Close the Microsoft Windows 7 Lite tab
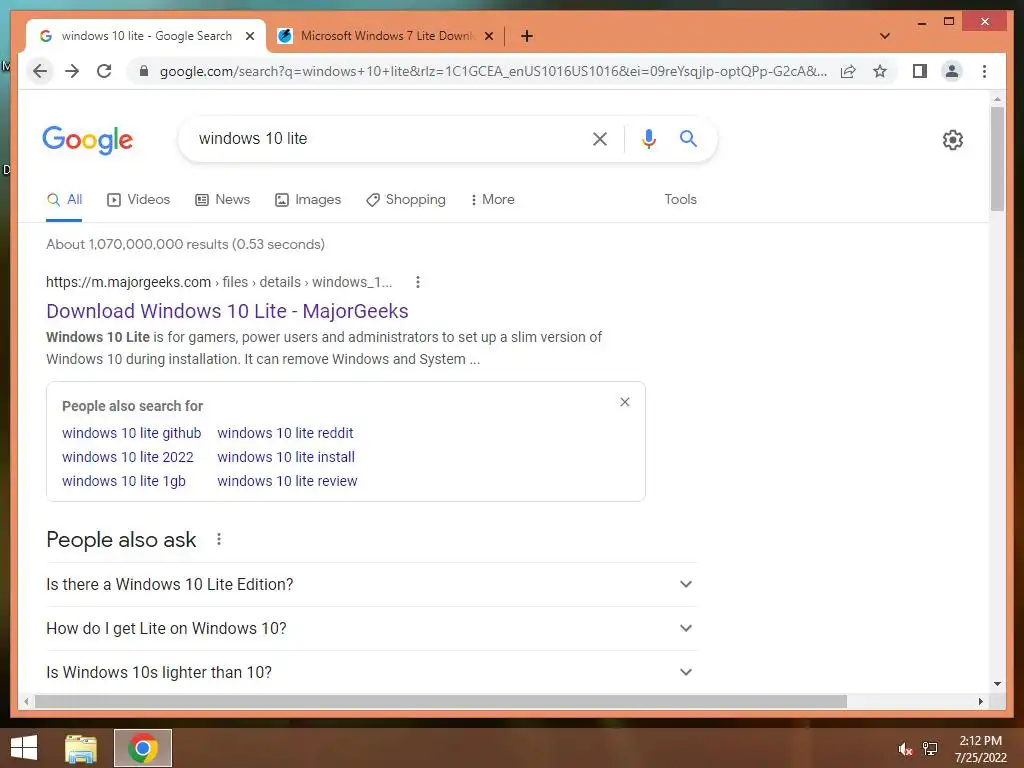The height and width of the screenshot is (768, 1024). 488,36
